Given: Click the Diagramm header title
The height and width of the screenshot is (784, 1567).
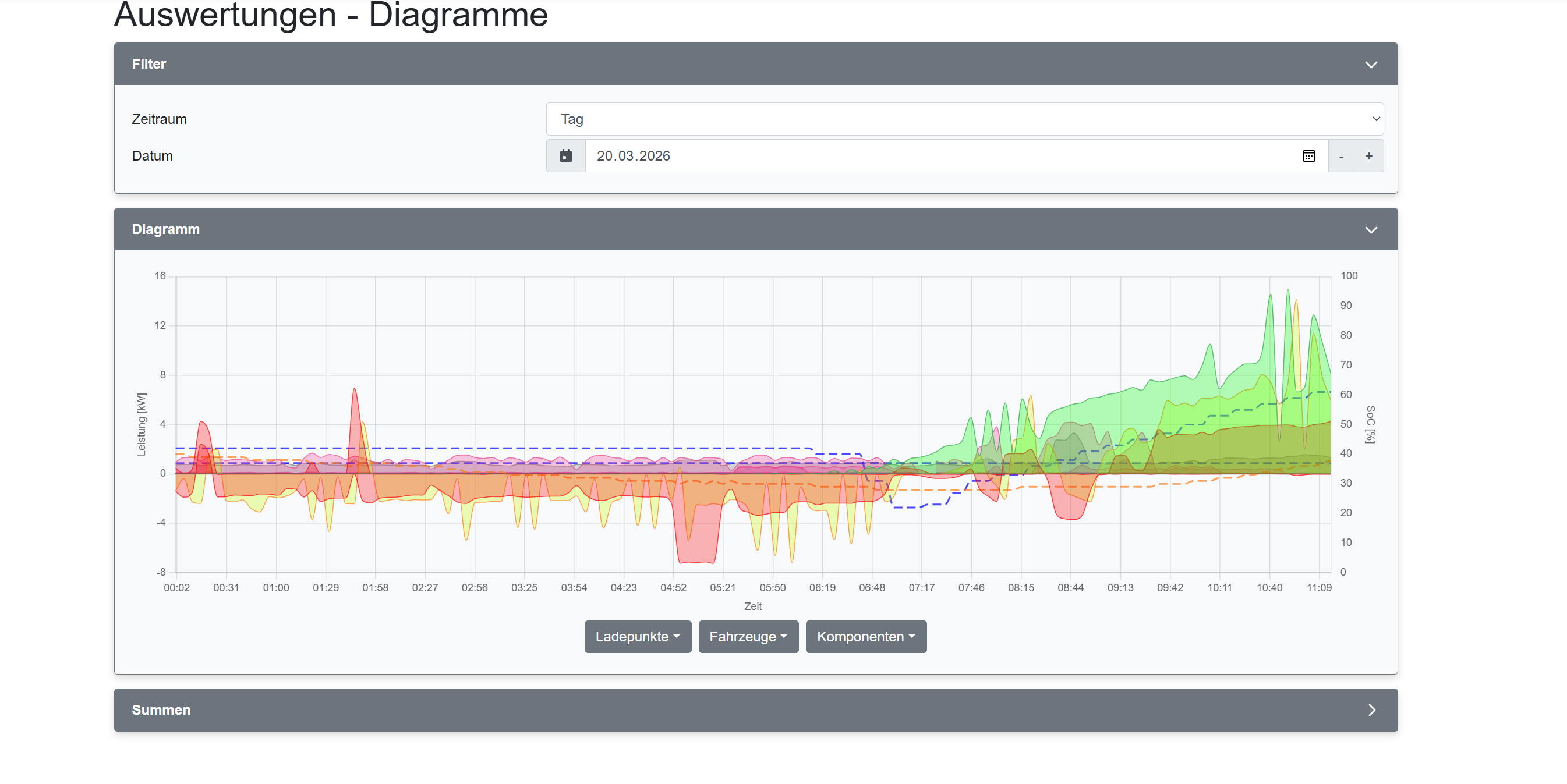Looking at the screenshot, I should point(165,229).
